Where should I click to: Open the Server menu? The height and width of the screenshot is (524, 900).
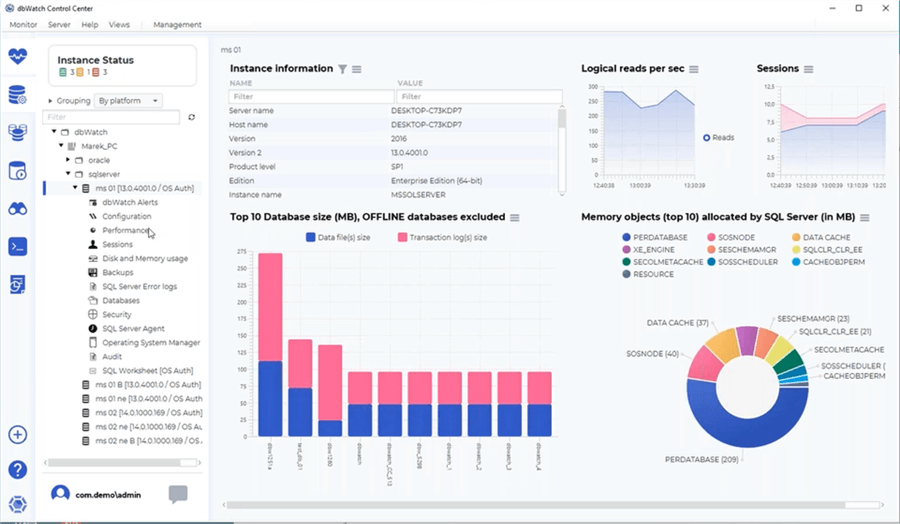click(59, 25)
